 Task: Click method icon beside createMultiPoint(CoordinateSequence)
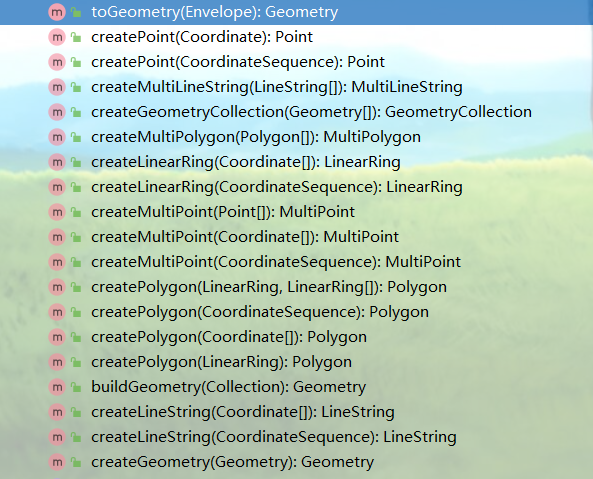pyautogui.click(x=57, y=262)
